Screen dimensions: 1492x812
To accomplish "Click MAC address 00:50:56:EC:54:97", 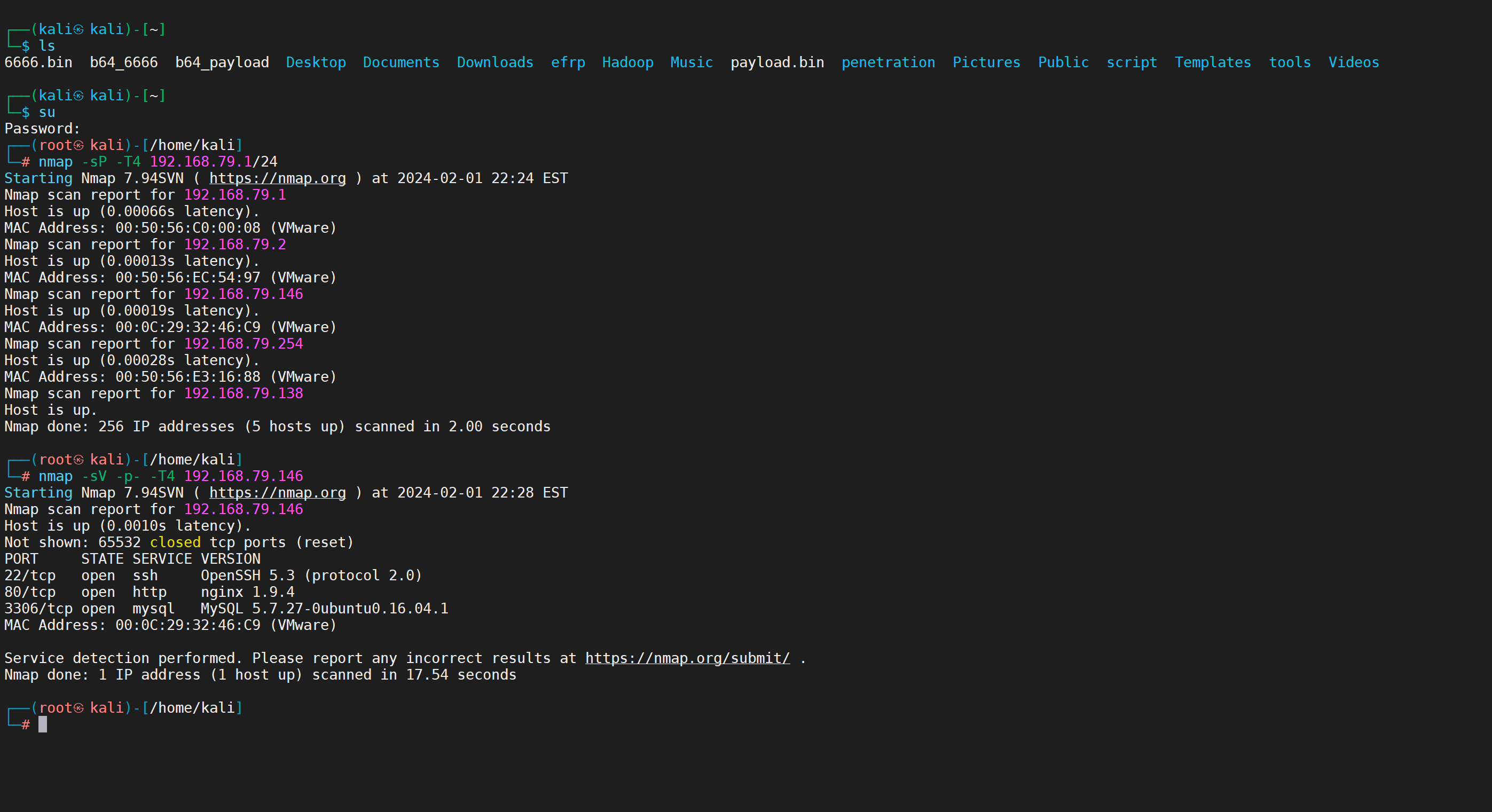I will pos(187,278).
